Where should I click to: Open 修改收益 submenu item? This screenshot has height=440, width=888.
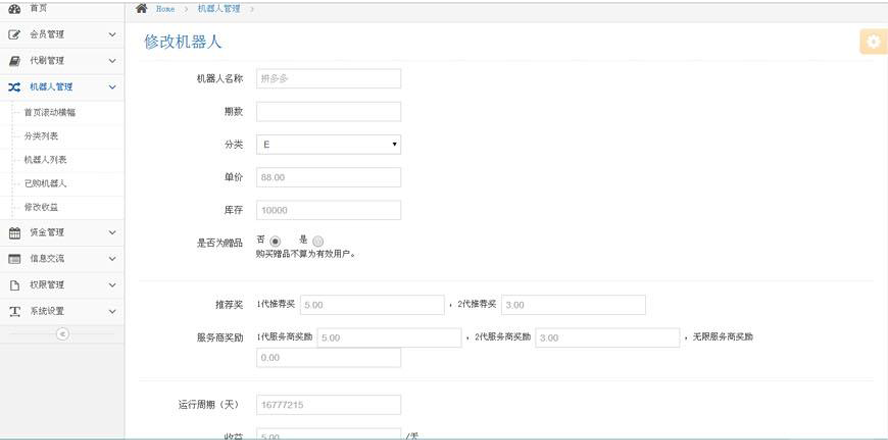click(x=41, y=207)
